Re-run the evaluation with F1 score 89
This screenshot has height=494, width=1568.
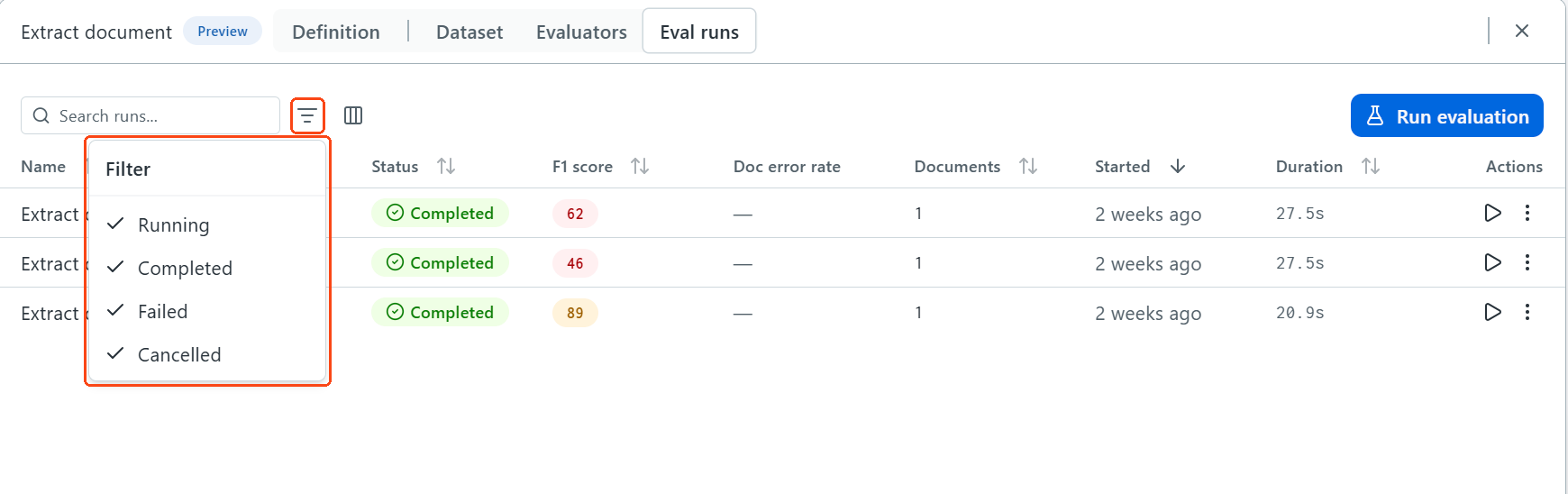coord(1492,312)
